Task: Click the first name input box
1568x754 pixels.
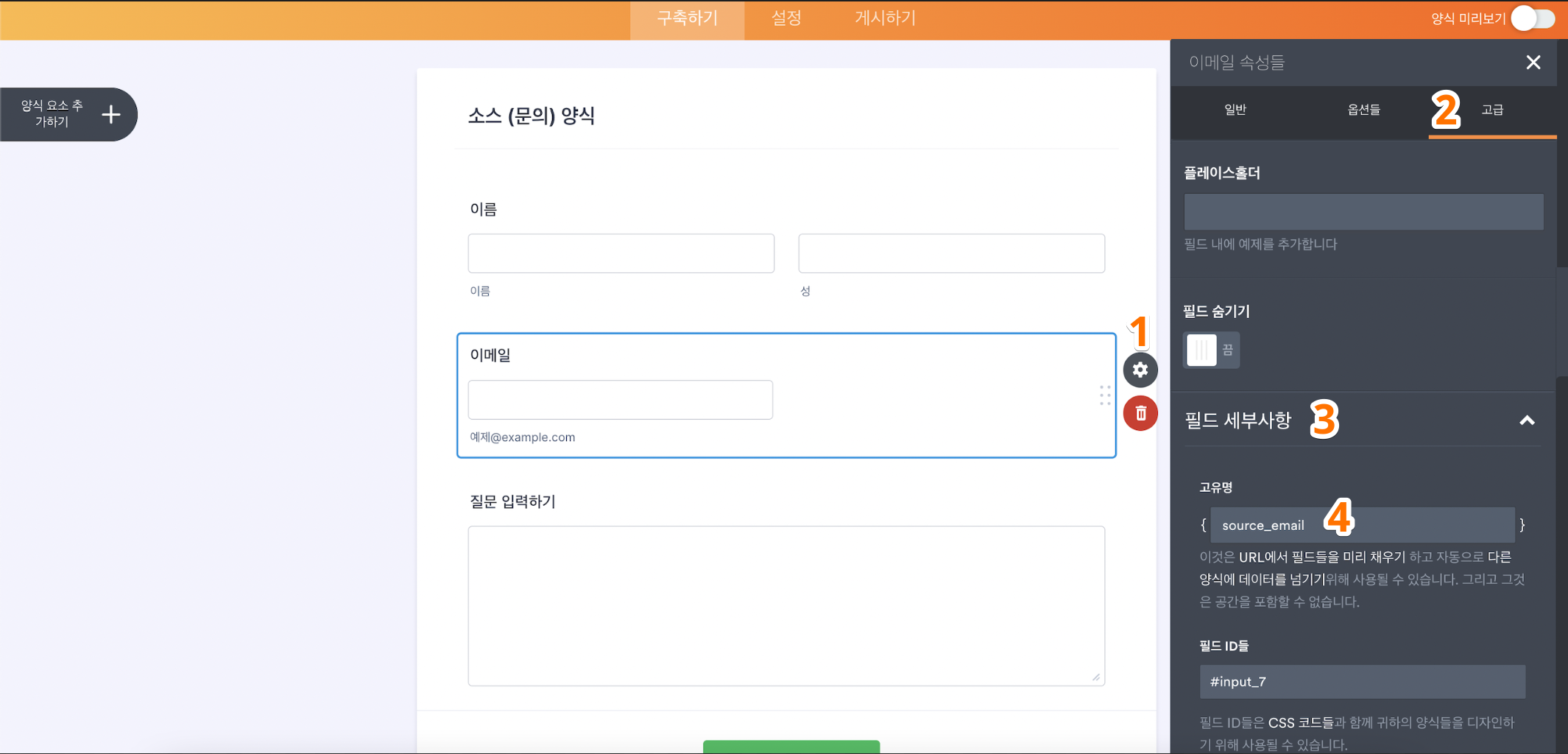Action: (x=621, y=253)
